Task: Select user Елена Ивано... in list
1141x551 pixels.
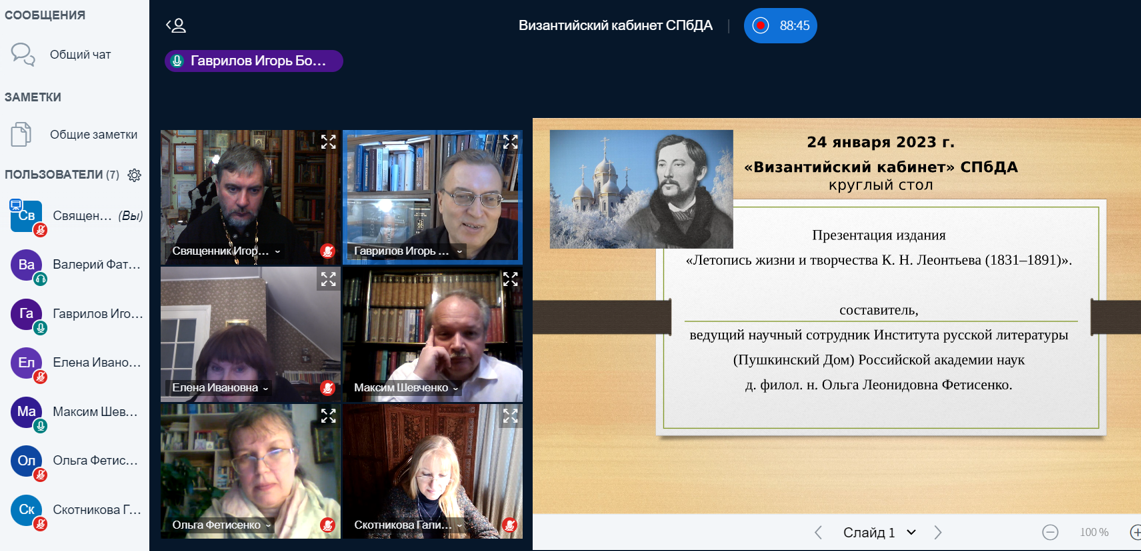Action: [x=74, y=363]
